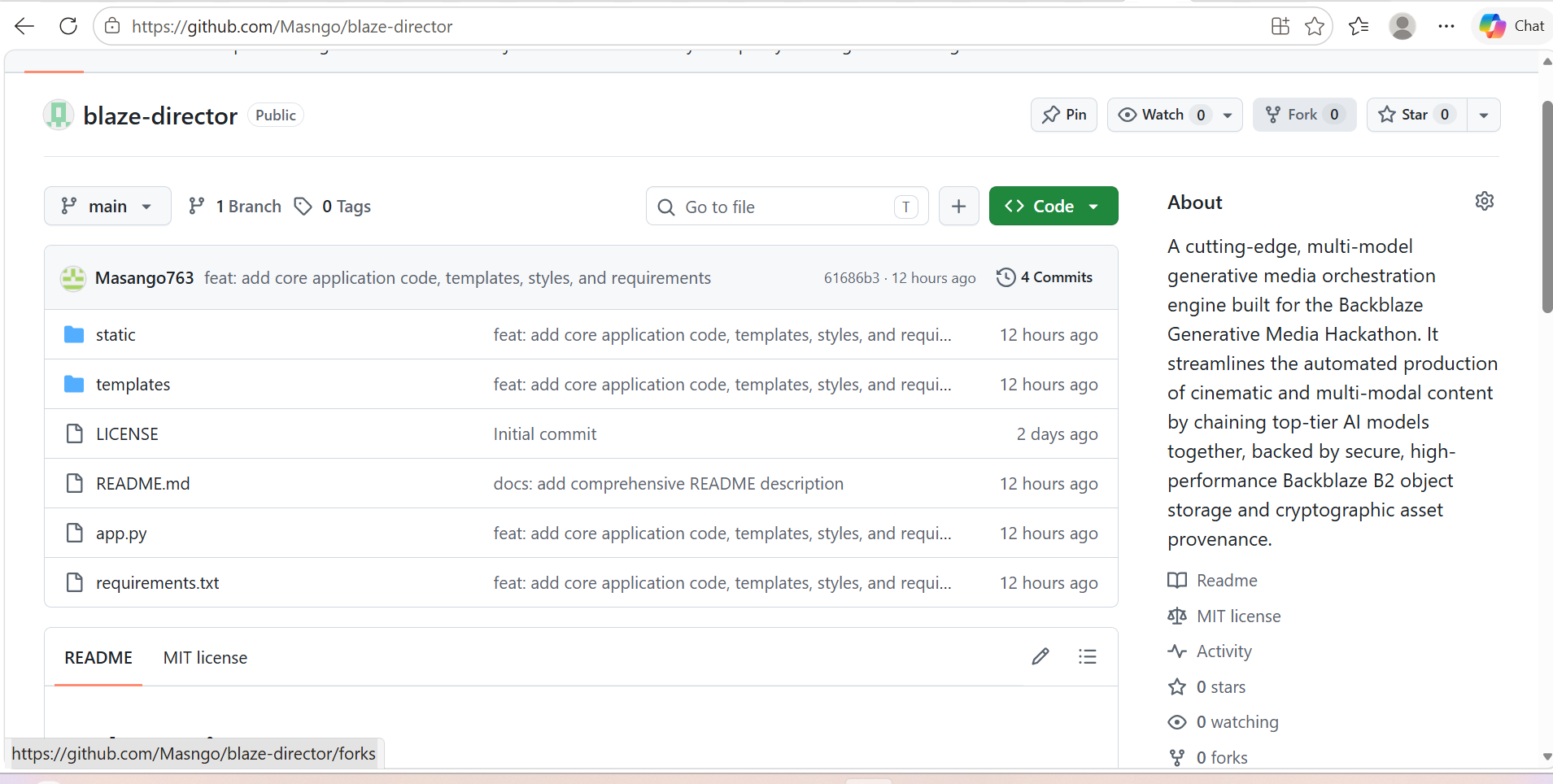This screenshot has height=784, width=1553.
Task: Click the templates folder icon
Action: coord(74,384)
